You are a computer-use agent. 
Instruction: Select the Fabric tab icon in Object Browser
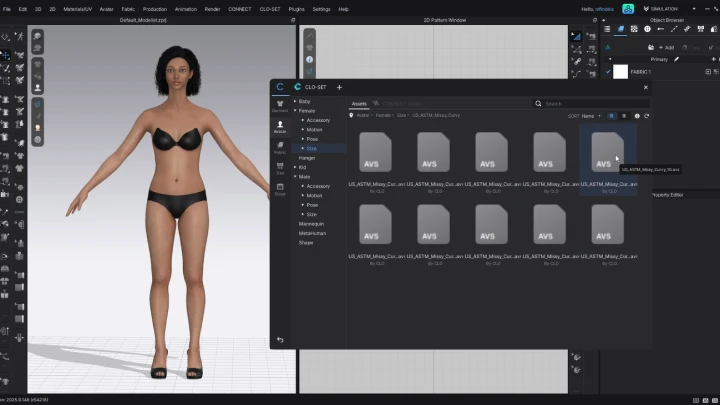point(620,29)
